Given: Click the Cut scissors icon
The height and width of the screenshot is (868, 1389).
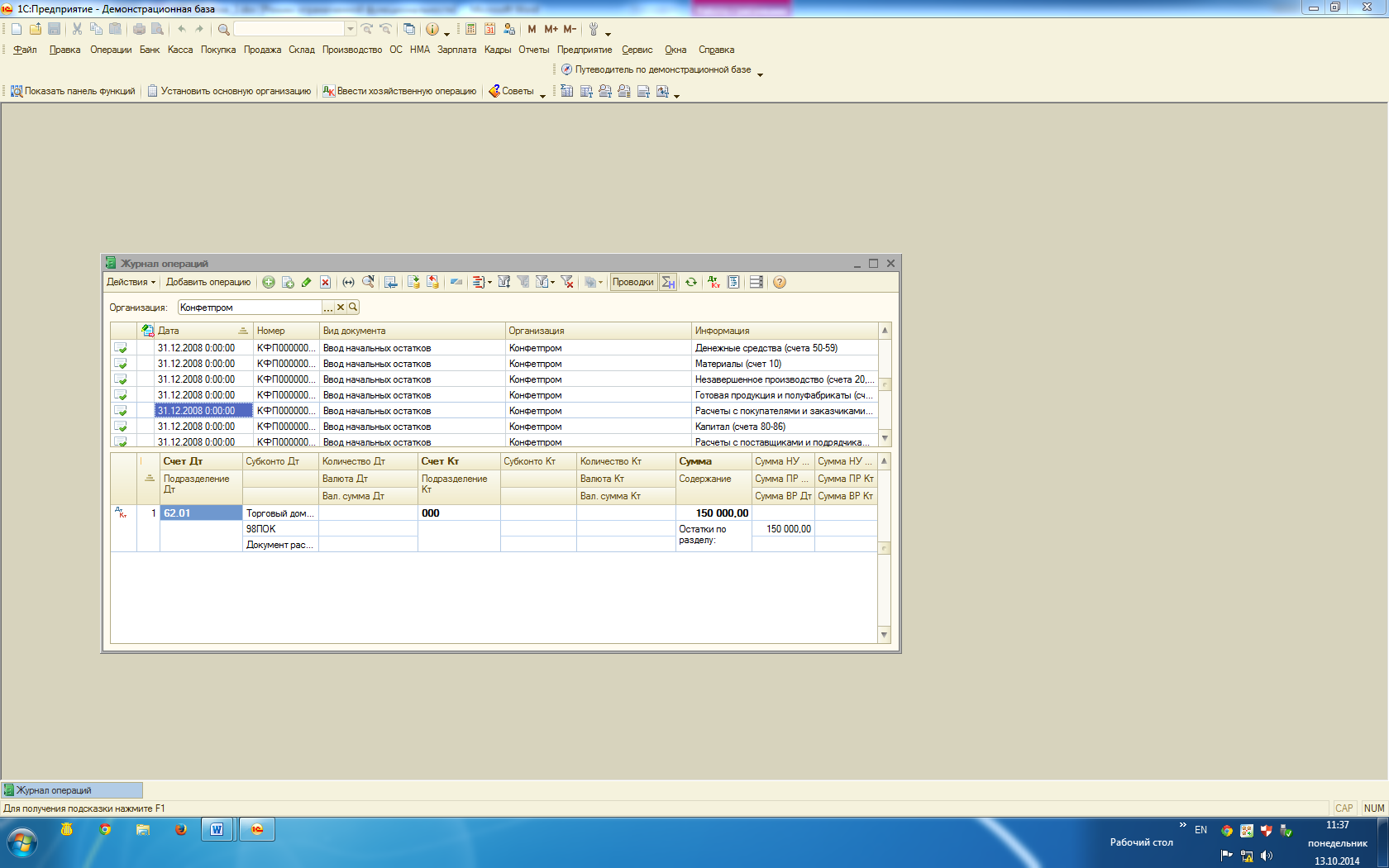Looking at the screenshot, I should tap(77, 29).
